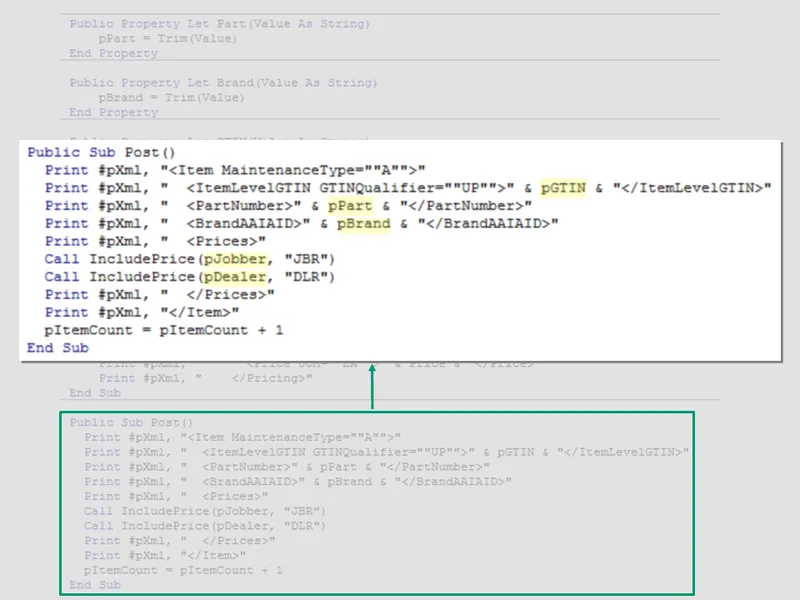Click the closing Pricing tag line in background code

point(206,379)
